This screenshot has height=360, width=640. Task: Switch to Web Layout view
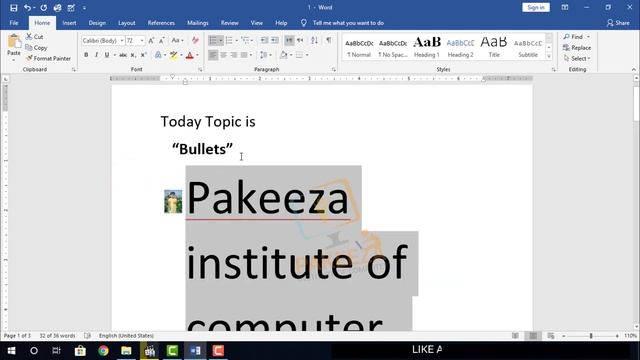coord(551,336)
